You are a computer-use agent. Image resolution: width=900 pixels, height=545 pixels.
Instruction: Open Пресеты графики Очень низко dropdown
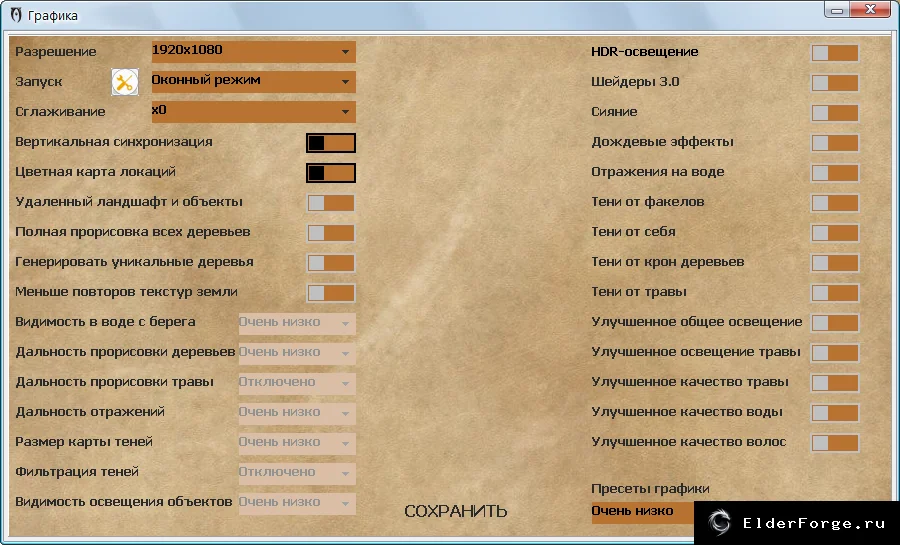pyautogui.click(x=643, y=512)
